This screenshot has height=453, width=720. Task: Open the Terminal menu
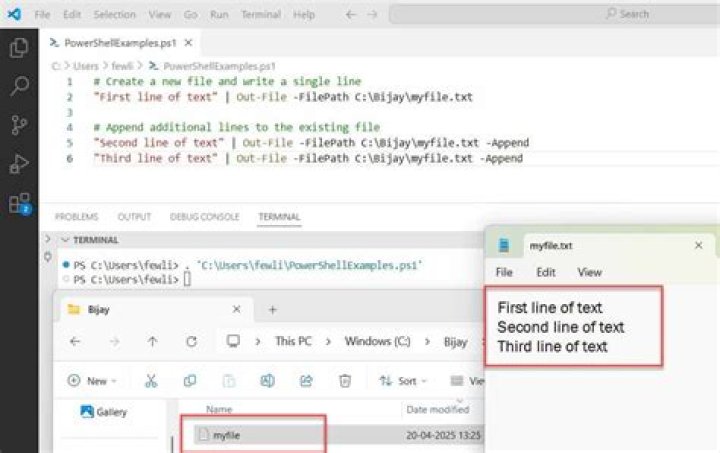point(261,15)
